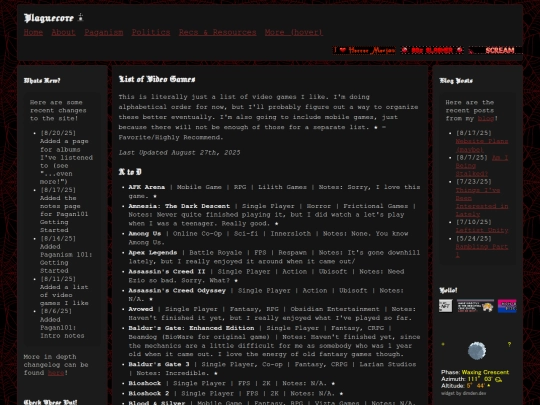Select the Among Us game title
Image resolution: width=540 pixels, height=405 pixels.
(145, 233)
